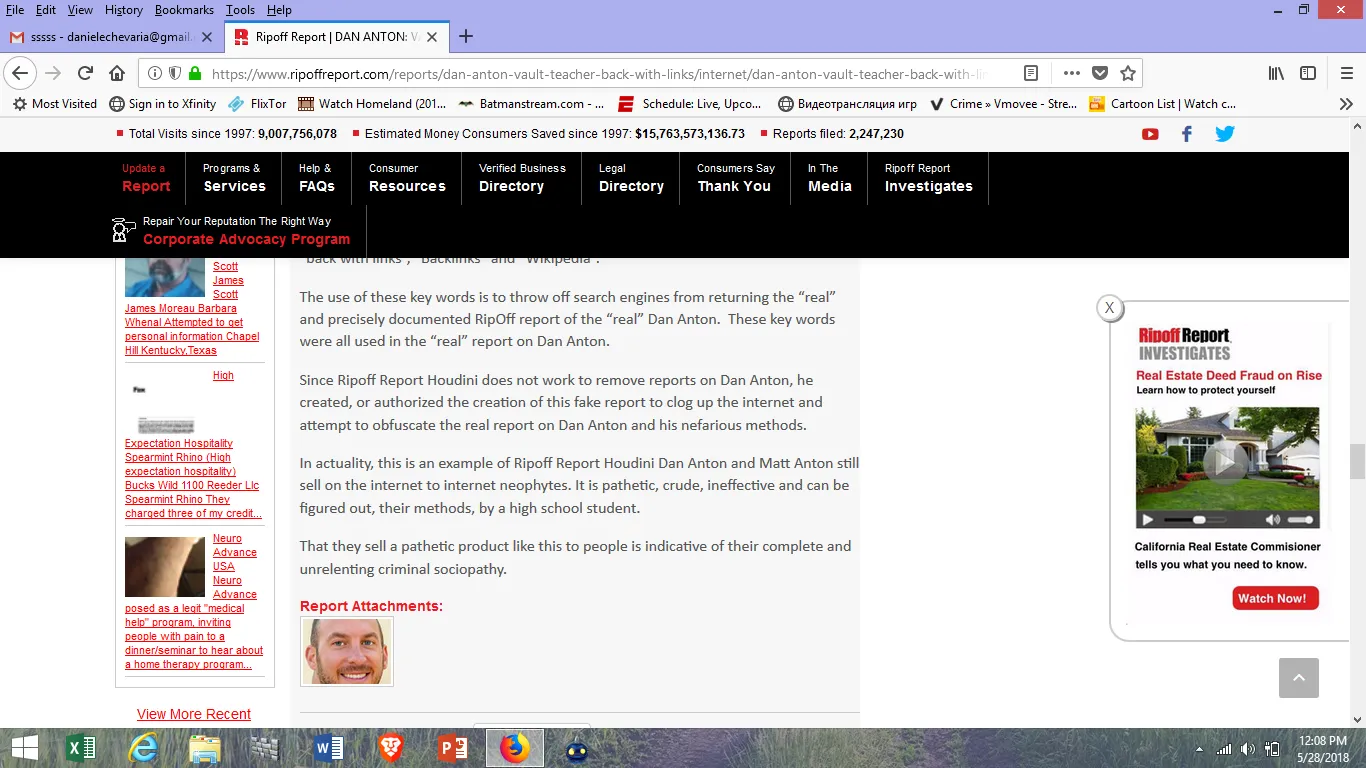Open the History menu
The width and height of the screenshot is (1366, 768).
[124, 10]
